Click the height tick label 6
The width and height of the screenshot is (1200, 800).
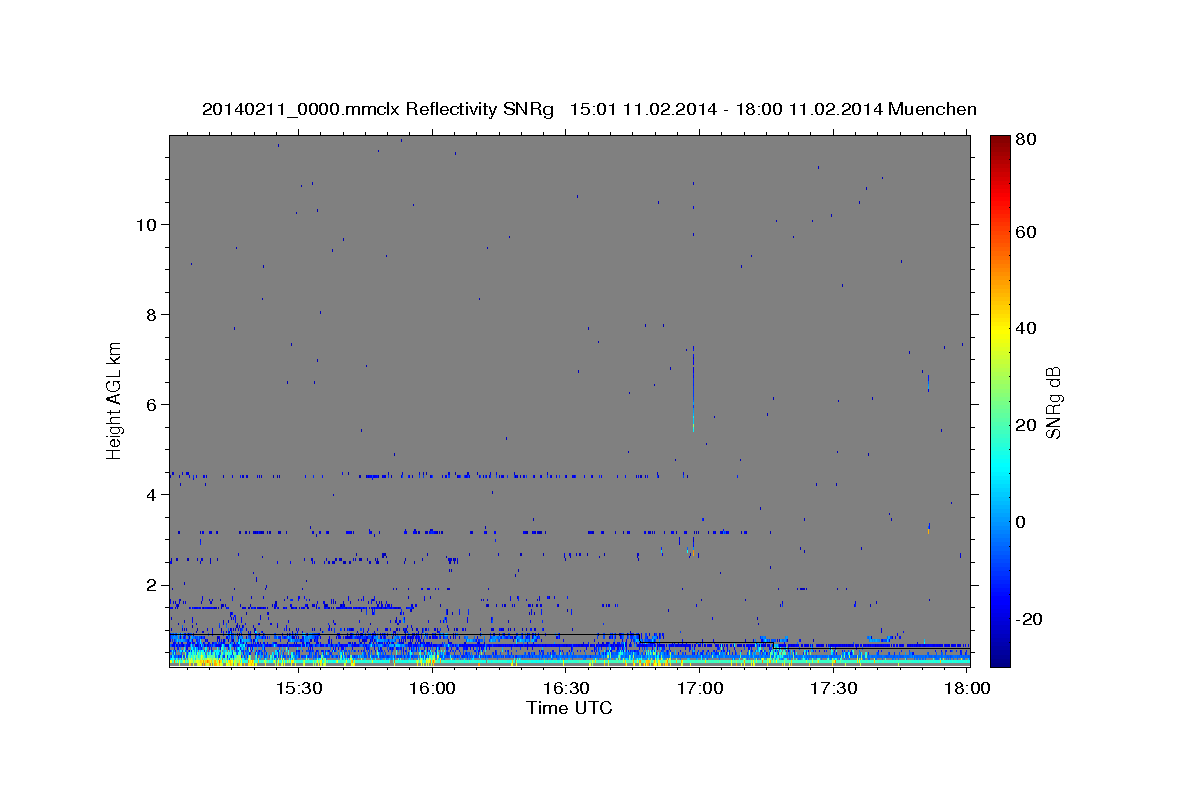coord(150,404)
